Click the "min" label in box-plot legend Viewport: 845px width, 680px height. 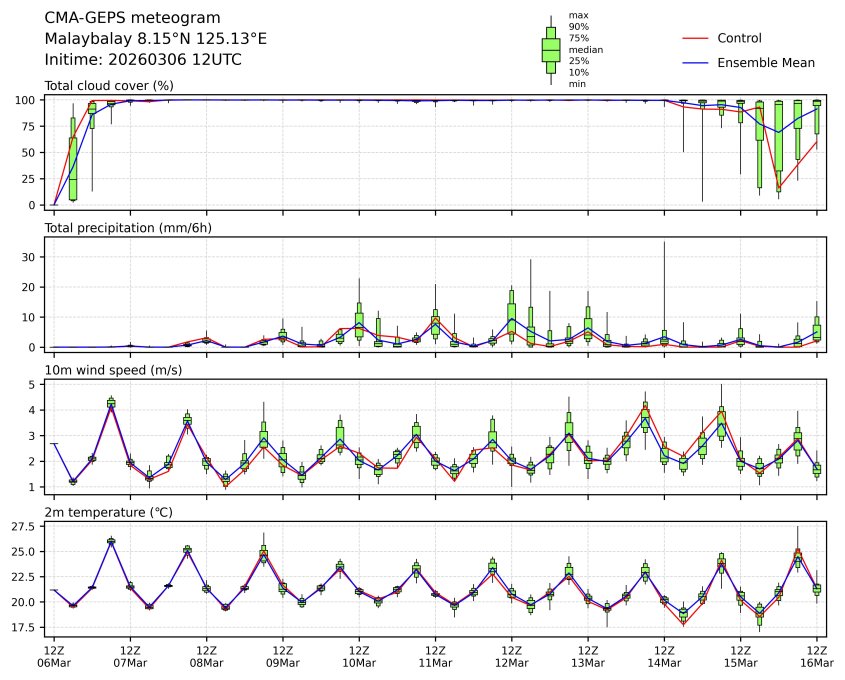pyautogui.click(x=576, y=84)
